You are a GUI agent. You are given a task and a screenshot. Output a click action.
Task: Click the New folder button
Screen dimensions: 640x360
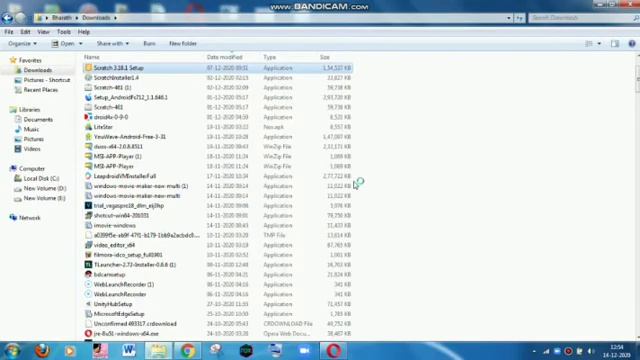183,43
